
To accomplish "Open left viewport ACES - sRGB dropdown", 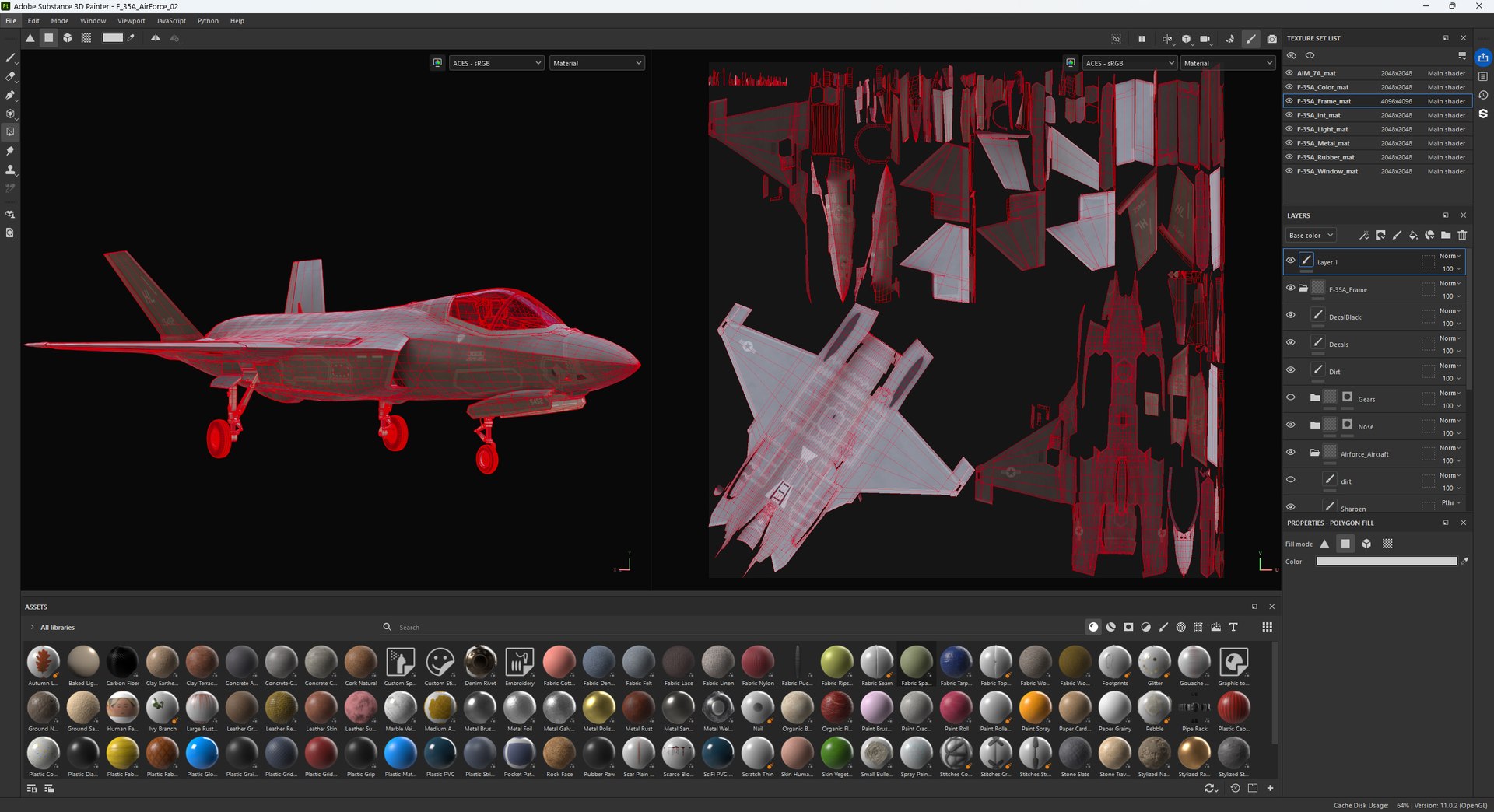I will pyautogui.click(x=496, y=63).
